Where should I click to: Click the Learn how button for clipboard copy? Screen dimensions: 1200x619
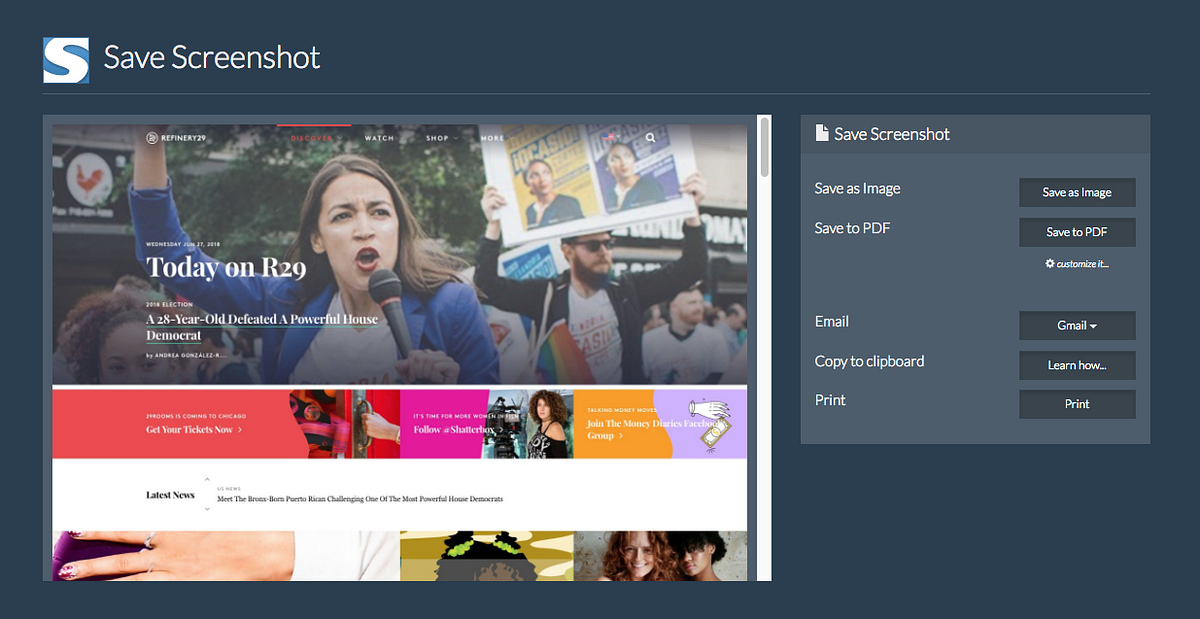pos(1077,365)
